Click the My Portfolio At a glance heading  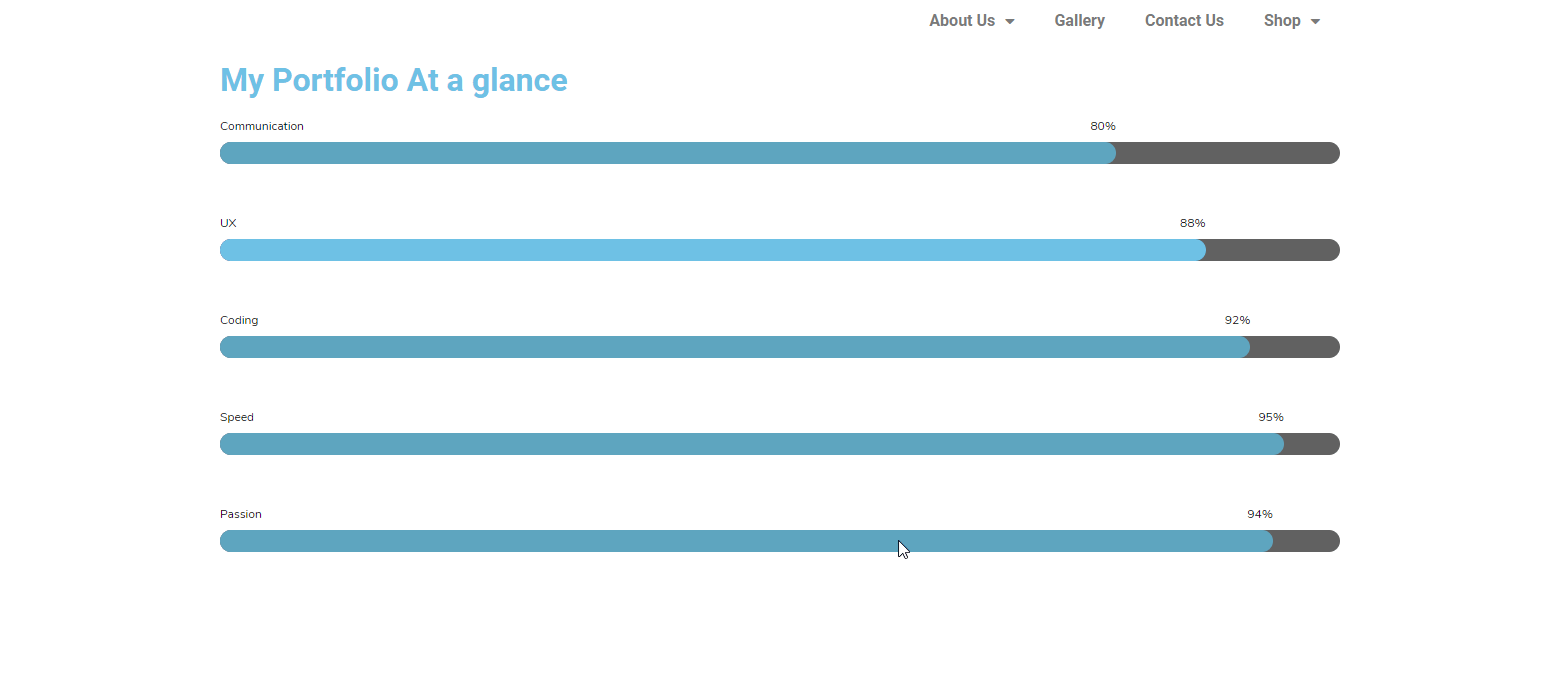click(394, 80)
